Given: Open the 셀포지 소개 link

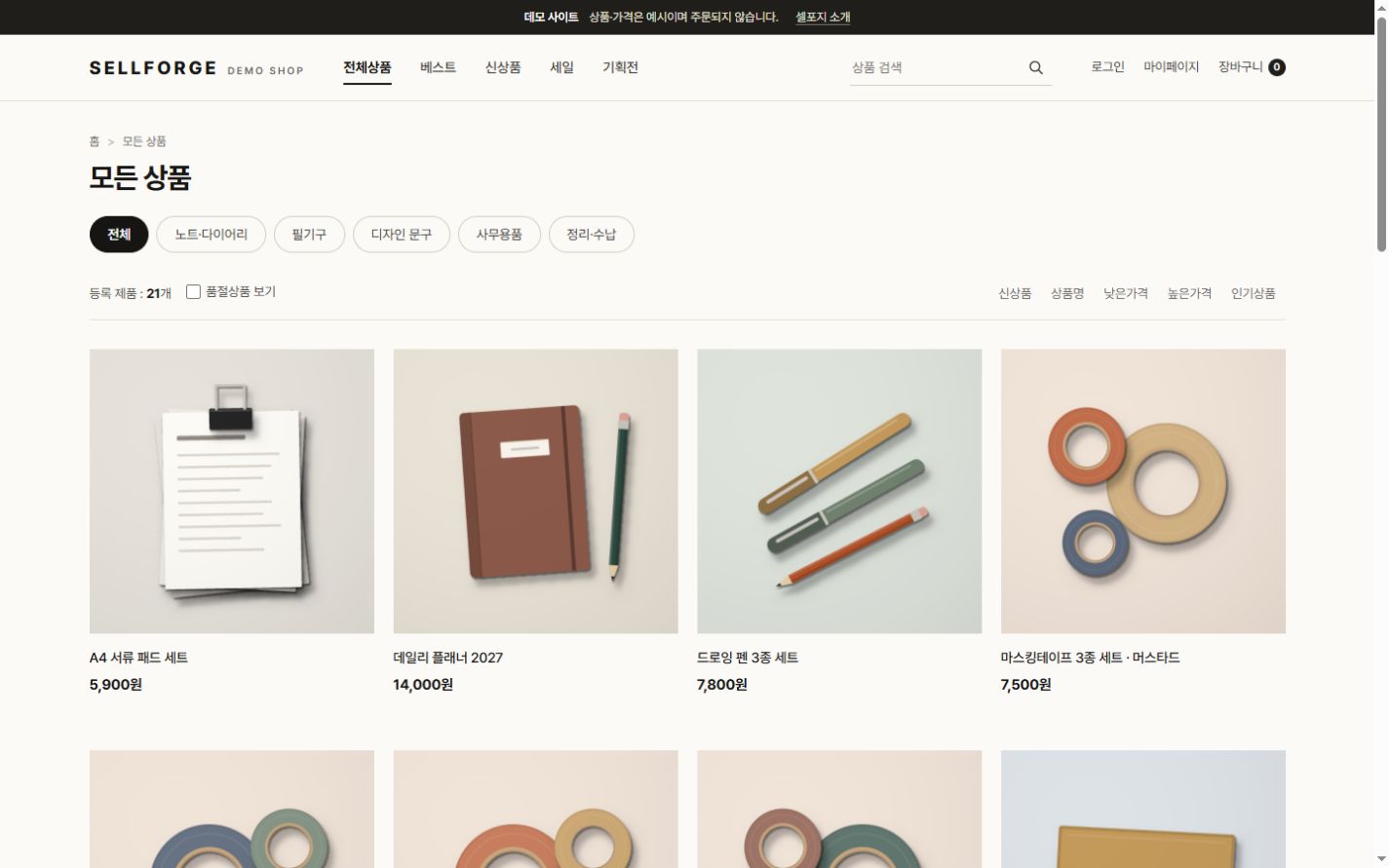Looking at the screenshot, I should 823,17.
